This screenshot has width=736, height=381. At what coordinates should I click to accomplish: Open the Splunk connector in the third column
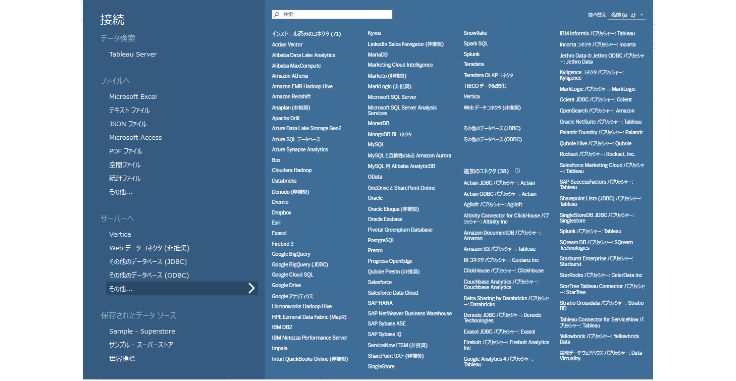471,54
